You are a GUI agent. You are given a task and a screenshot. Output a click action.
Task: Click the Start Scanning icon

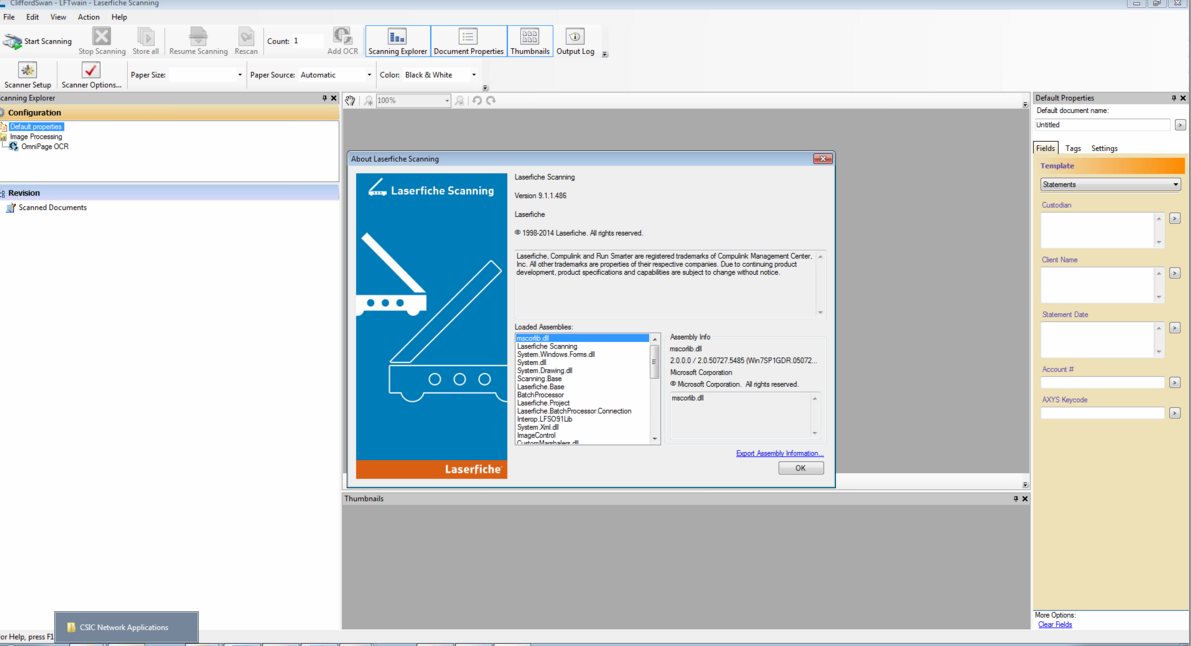click(x=13, y=41)
